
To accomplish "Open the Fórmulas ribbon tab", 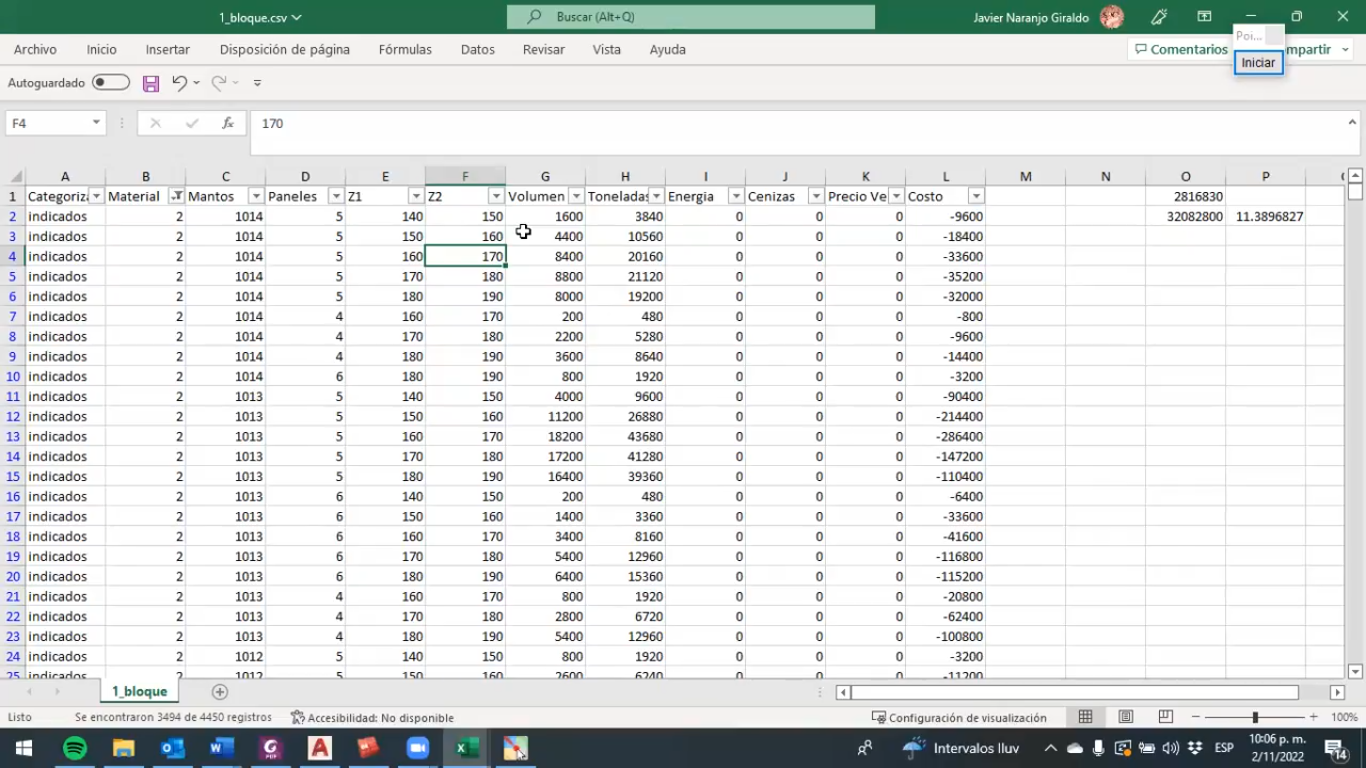I will (405, 49).
